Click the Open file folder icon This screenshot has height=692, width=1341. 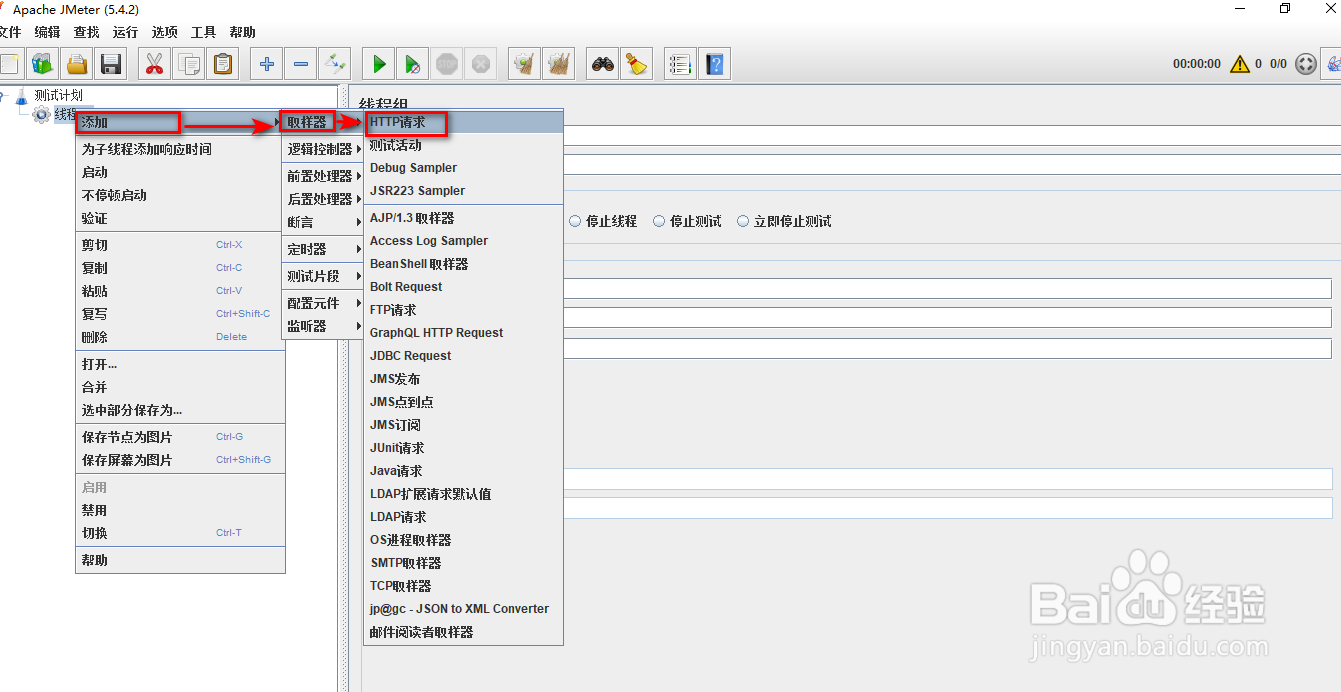(76, 64)
